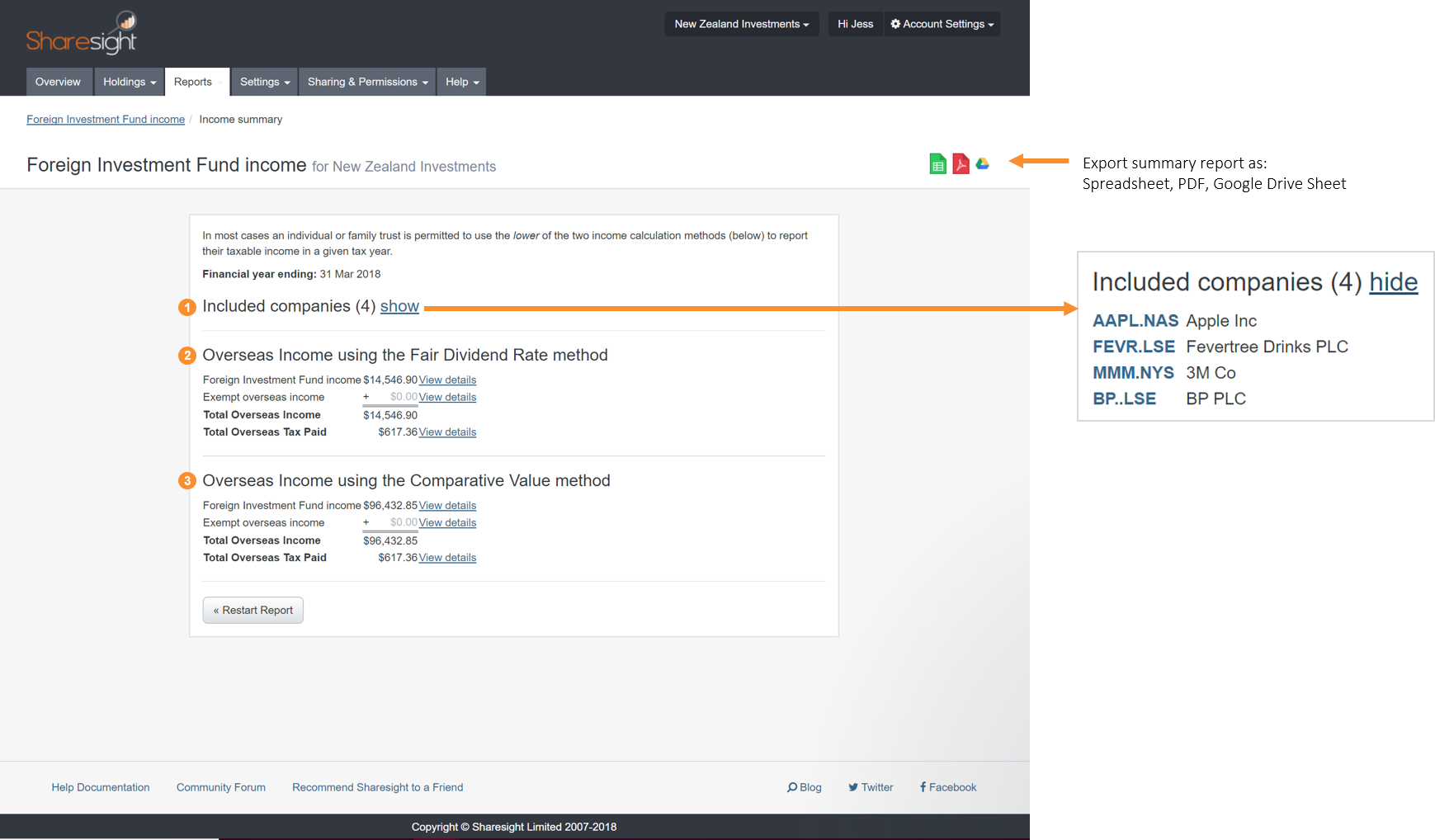Export report to Google Sheets
Image resolution: width=1435 pixels, height=840 pixels.
coord(937,163)
